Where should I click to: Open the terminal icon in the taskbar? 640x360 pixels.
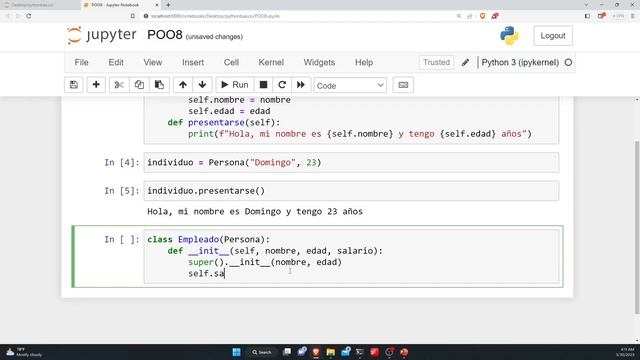tap(360, 352)
